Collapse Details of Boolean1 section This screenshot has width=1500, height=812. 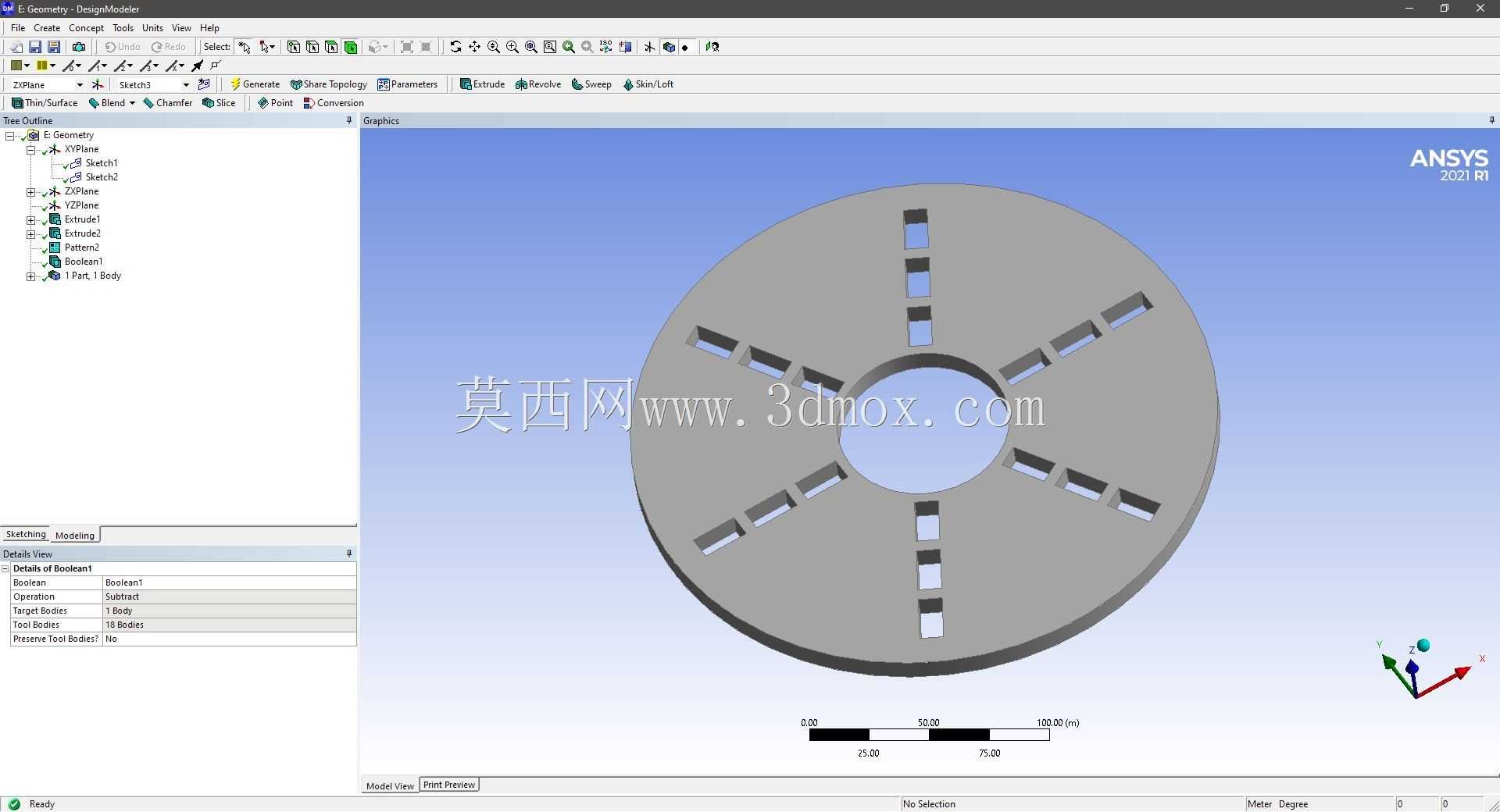5,568
